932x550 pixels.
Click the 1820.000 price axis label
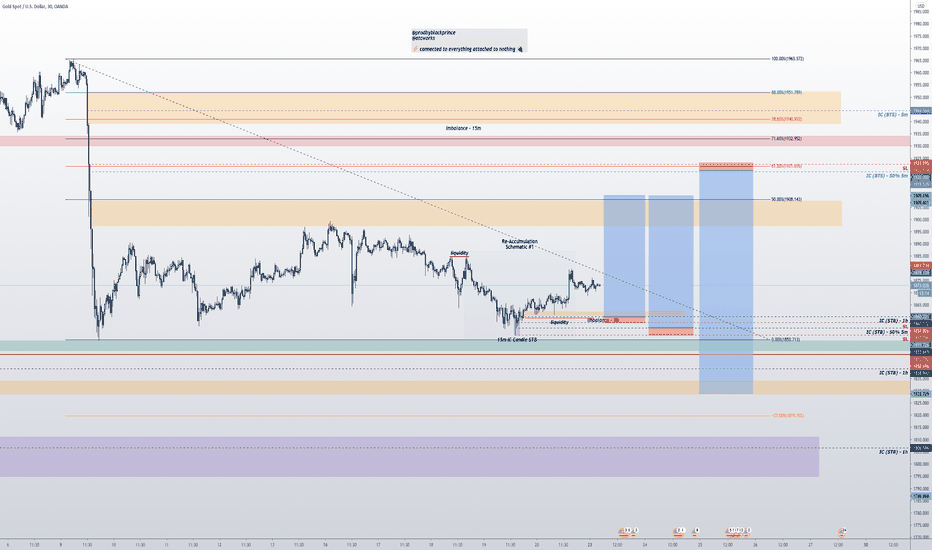(921, 415)
